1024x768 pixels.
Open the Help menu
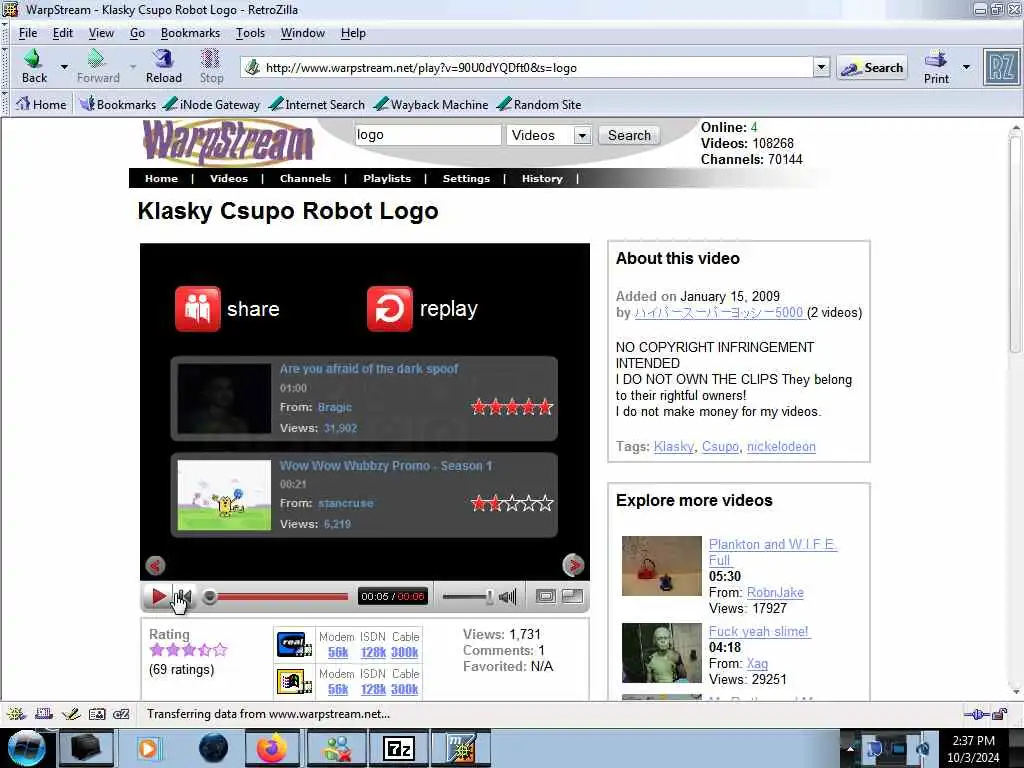(x=353, y=33)
